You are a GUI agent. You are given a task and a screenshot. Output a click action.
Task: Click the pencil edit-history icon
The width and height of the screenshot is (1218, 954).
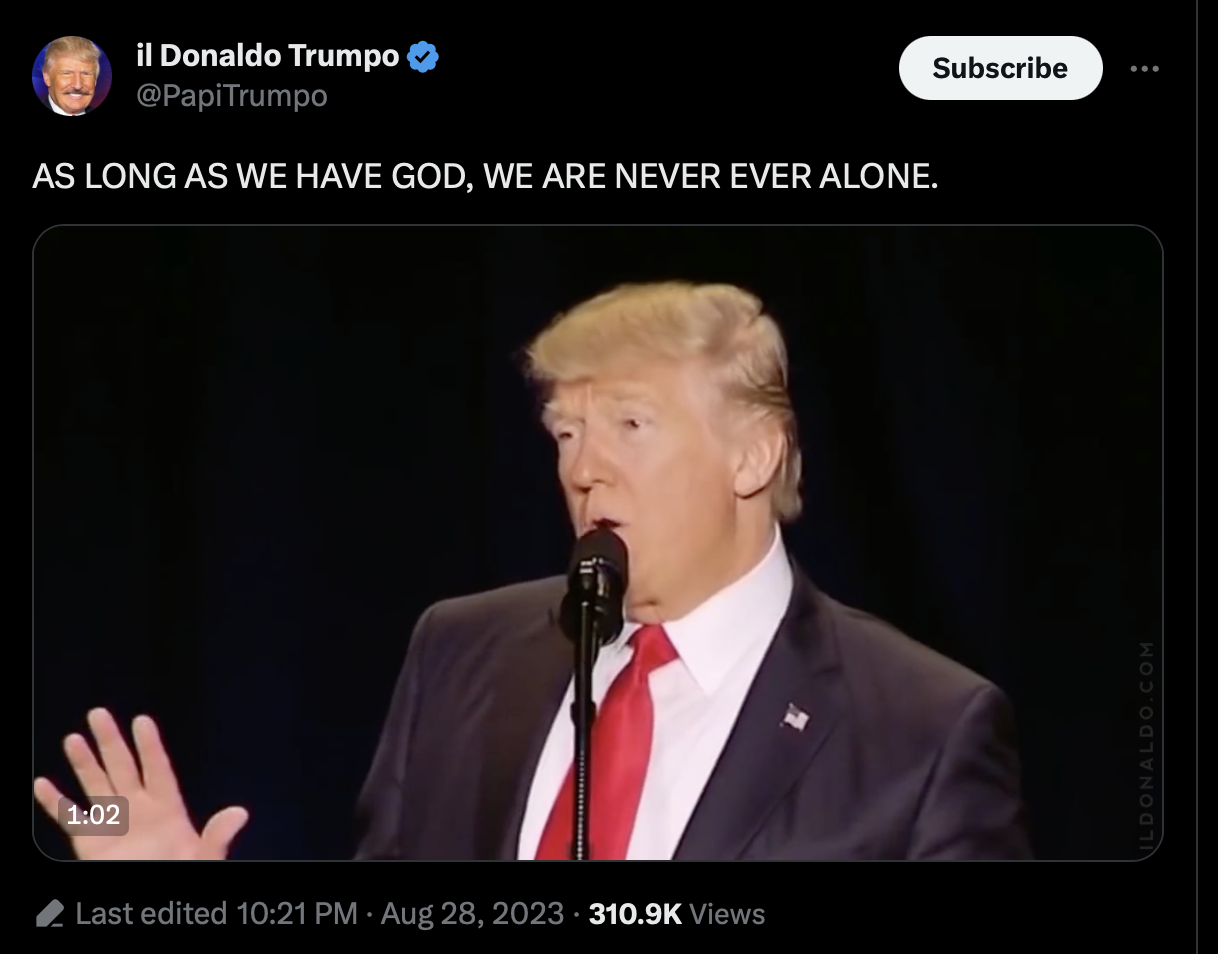pyautogui.click(x=50, y=914)
